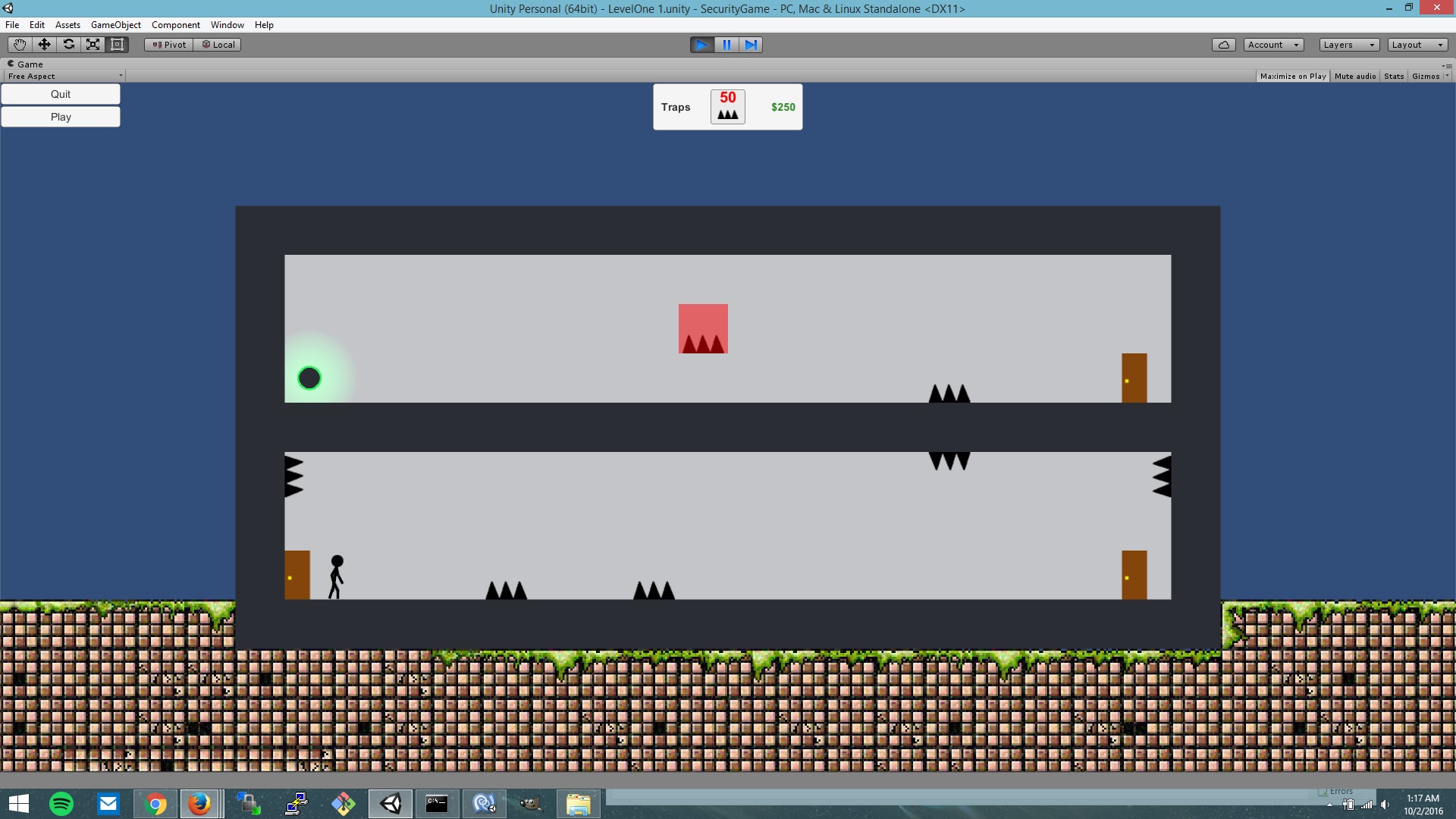Select the Hand tool in toolbar
The height and width of the screenshot is (819, 1456).
(20, 45)
